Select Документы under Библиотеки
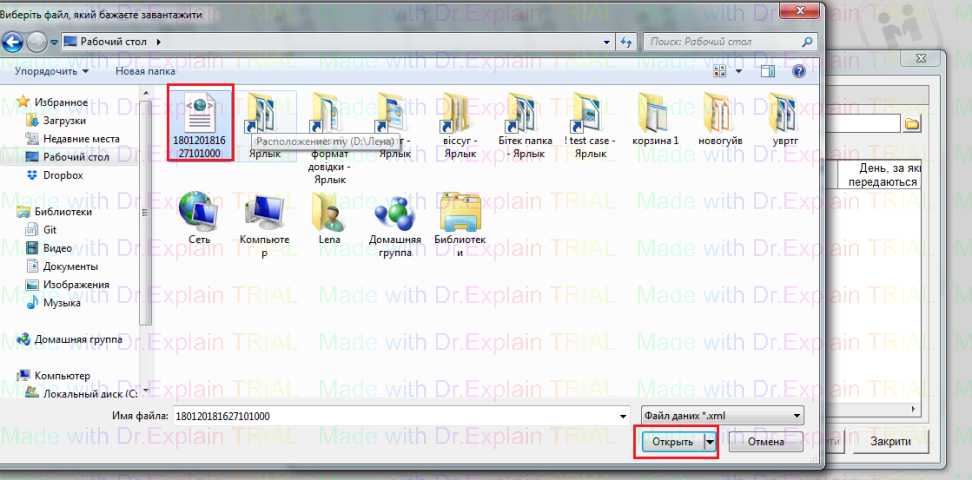972x480 pixels. [x=70, y=266]
